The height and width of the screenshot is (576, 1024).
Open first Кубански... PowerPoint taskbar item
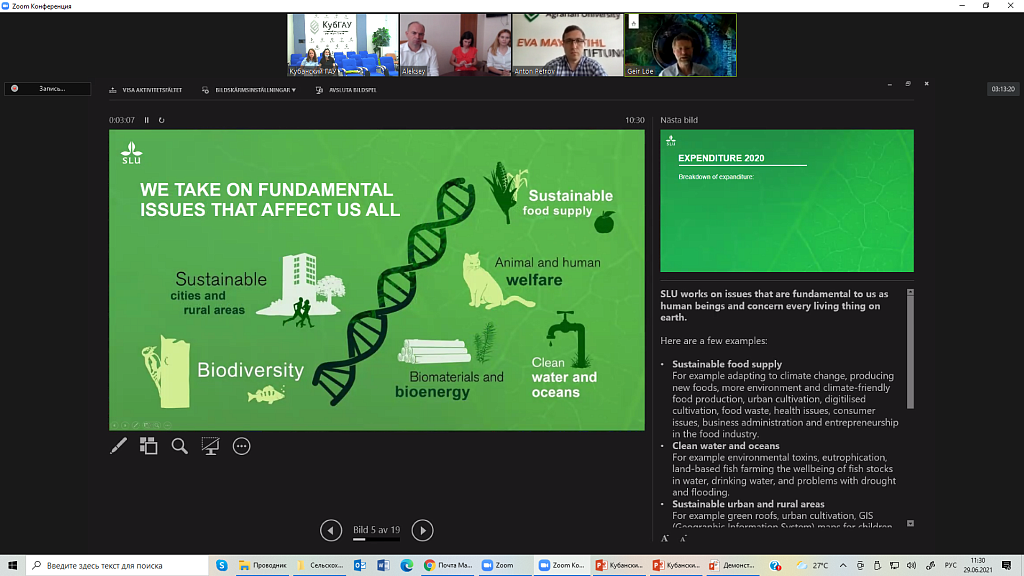pos(620,566)
